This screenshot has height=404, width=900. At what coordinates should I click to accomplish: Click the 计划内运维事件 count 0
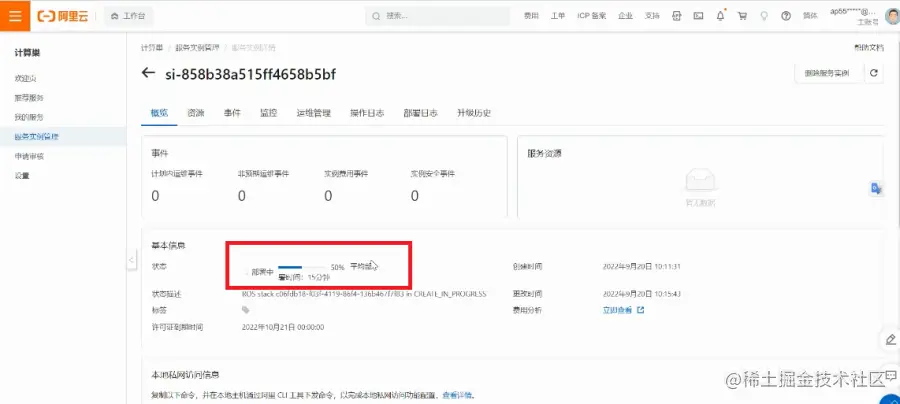(155, 196)
